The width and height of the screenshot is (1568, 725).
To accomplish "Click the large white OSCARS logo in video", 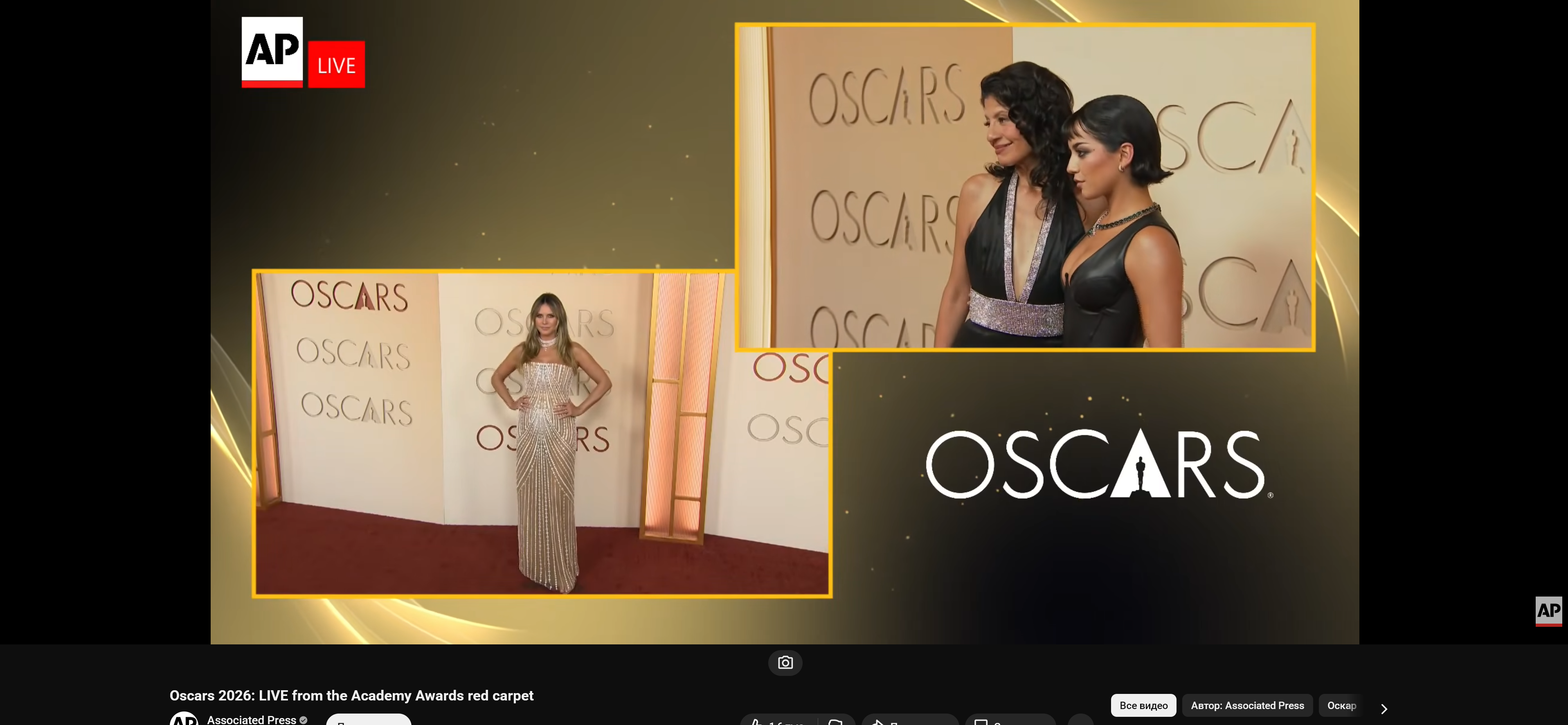I will 1098,464.
